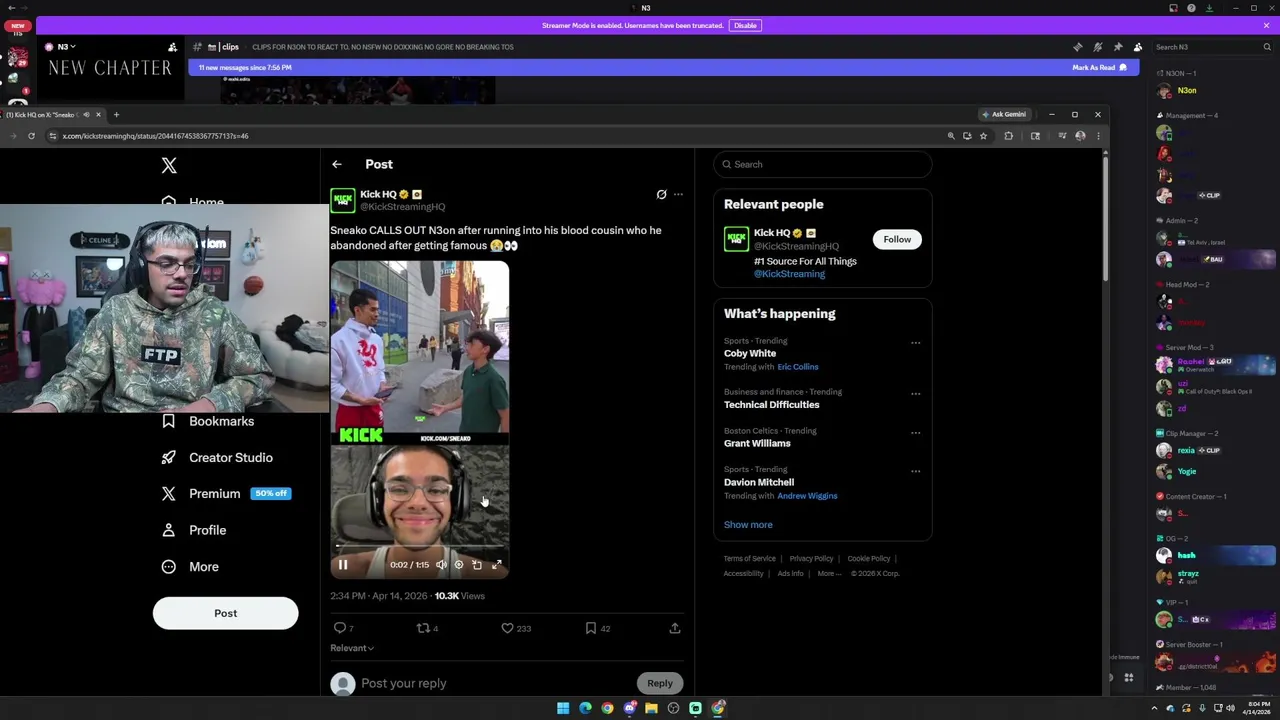
Task: Click Show more under What's happening
Action: pos(748,524)
